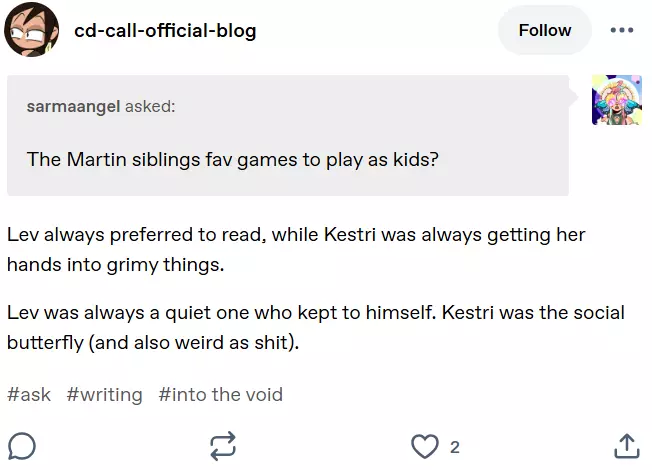This screenshot has width=652, height=470.
Task: Reblog the post with the arrows icon
Action: [223, 447]
